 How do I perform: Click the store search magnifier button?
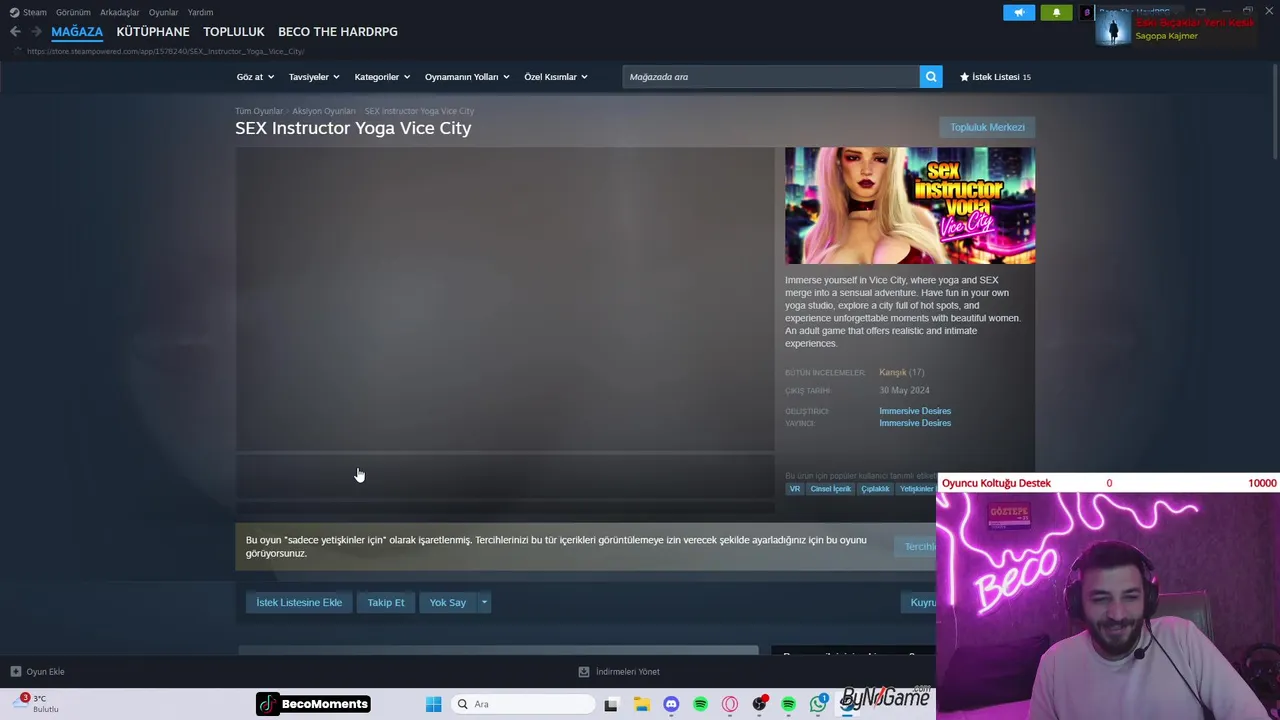[x=931, y=77]
